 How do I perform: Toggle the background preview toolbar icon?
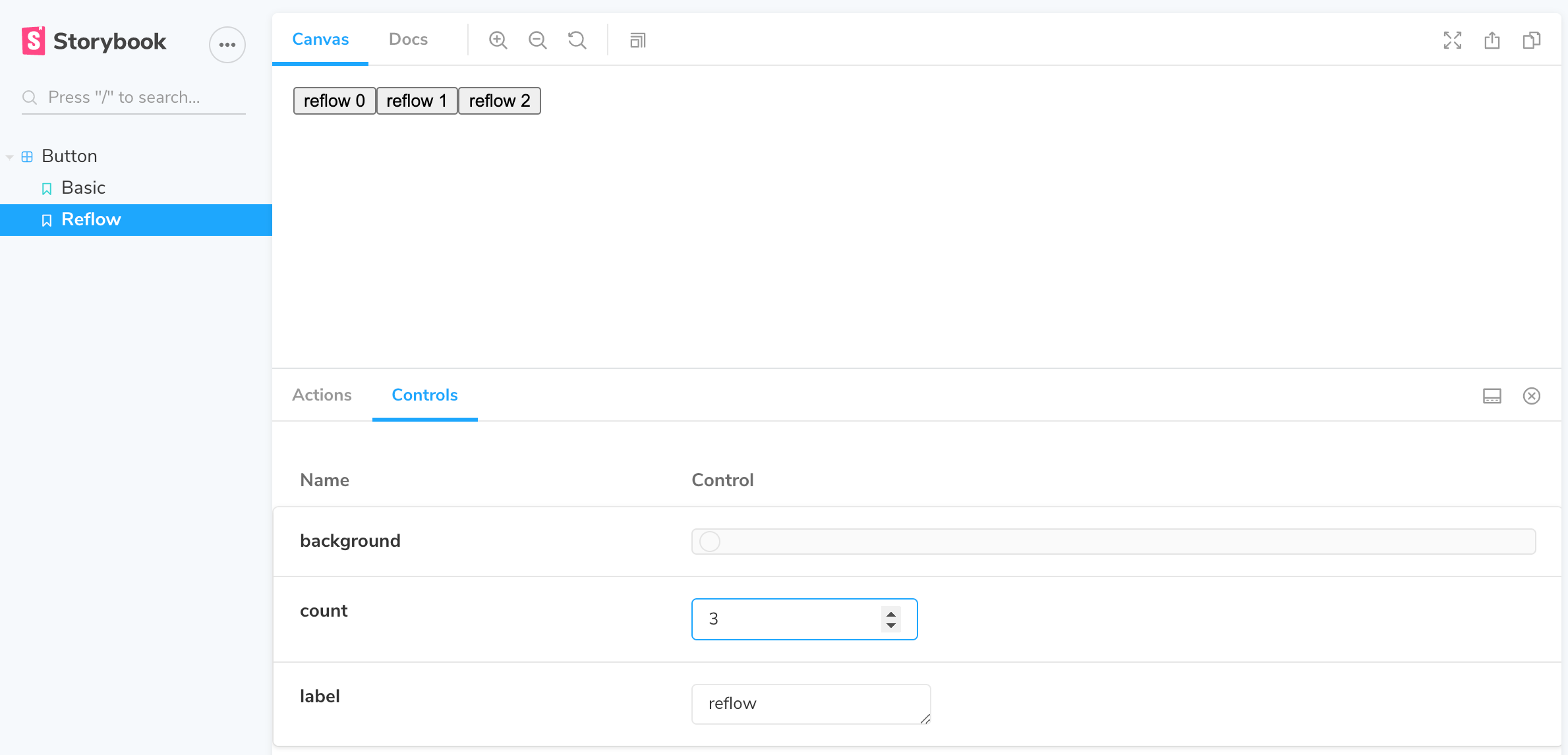637,40
